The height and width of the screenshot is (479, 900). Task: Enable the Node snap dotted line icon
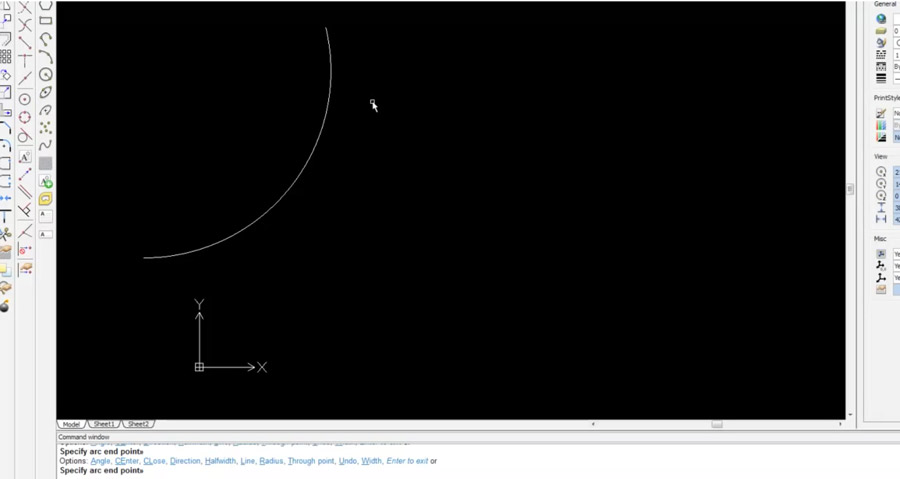(25, 174)
